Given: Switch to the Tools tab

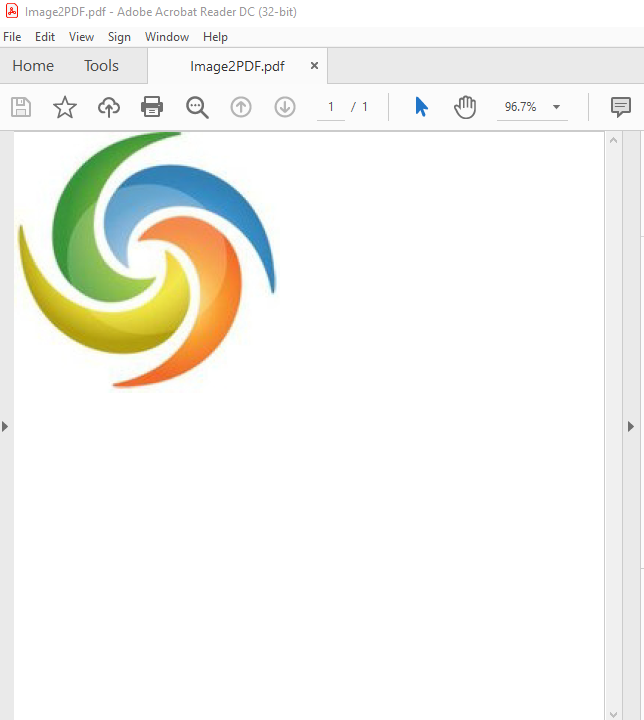Looking at the screenshot, I should point(101,66).
